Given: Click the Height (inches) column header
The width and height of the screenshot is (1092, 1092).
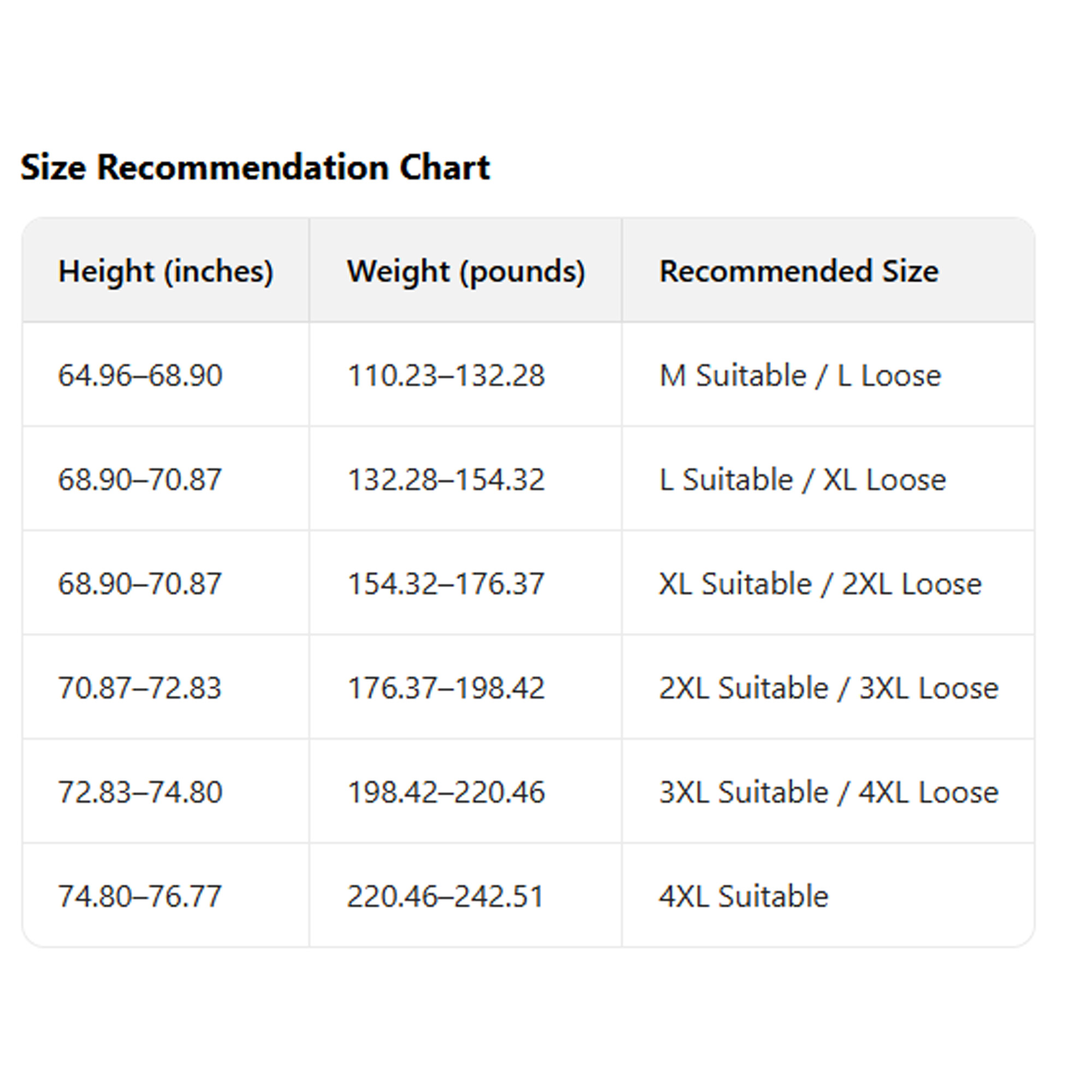Looking at the screenshot, I should [165, 271].
